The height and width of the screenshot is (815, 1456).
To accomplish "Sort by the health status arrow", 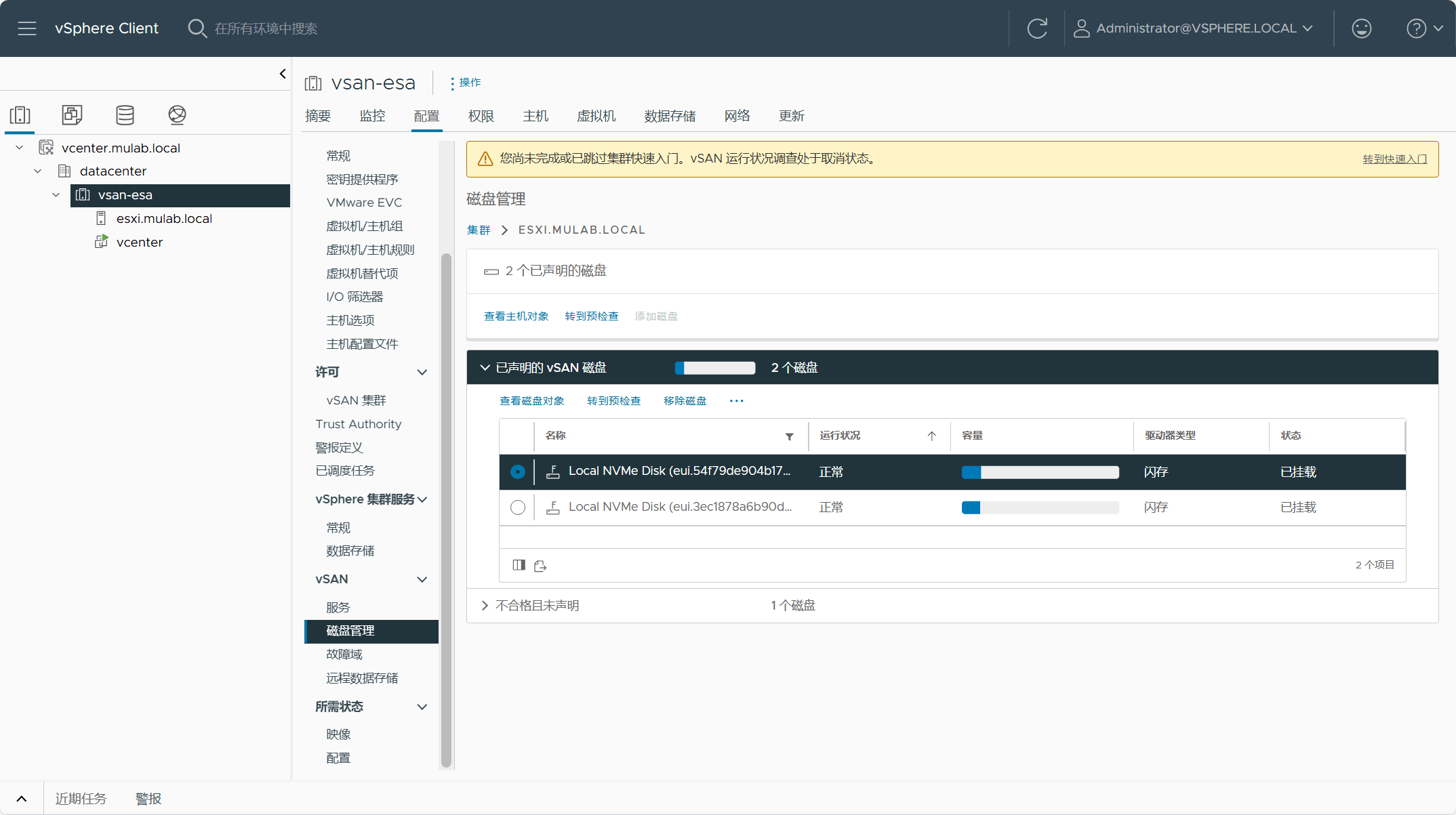I will point(932,436).
